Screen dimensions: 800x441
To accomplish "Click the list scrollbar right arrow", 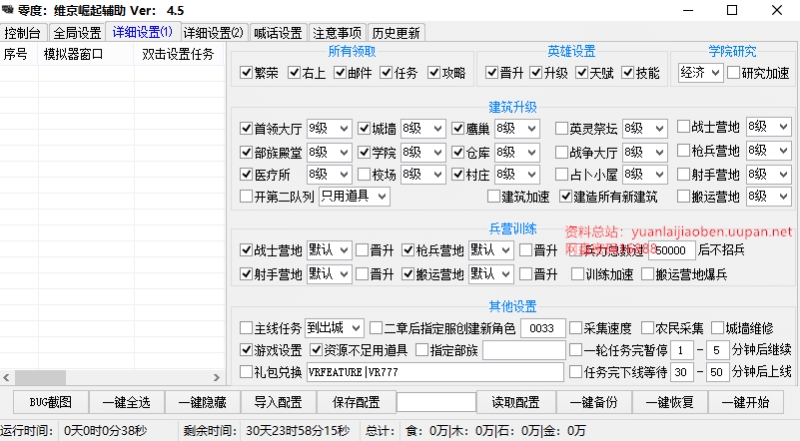I will pyautogui.click(x=216, y=378).
